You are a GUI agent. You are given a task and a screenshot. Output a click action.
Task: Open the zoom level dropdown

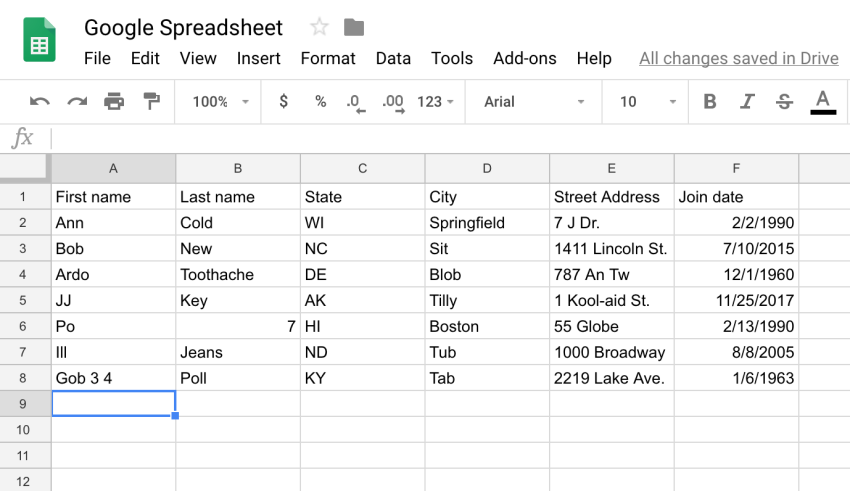pyautogui.click(x=220, y=101)
